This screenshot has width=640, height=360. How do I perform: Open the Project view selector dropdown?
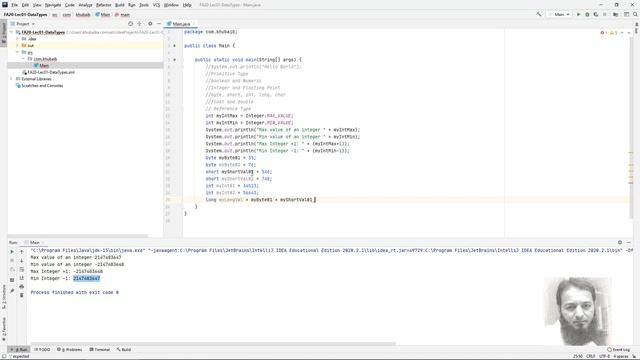click(23, 24)
